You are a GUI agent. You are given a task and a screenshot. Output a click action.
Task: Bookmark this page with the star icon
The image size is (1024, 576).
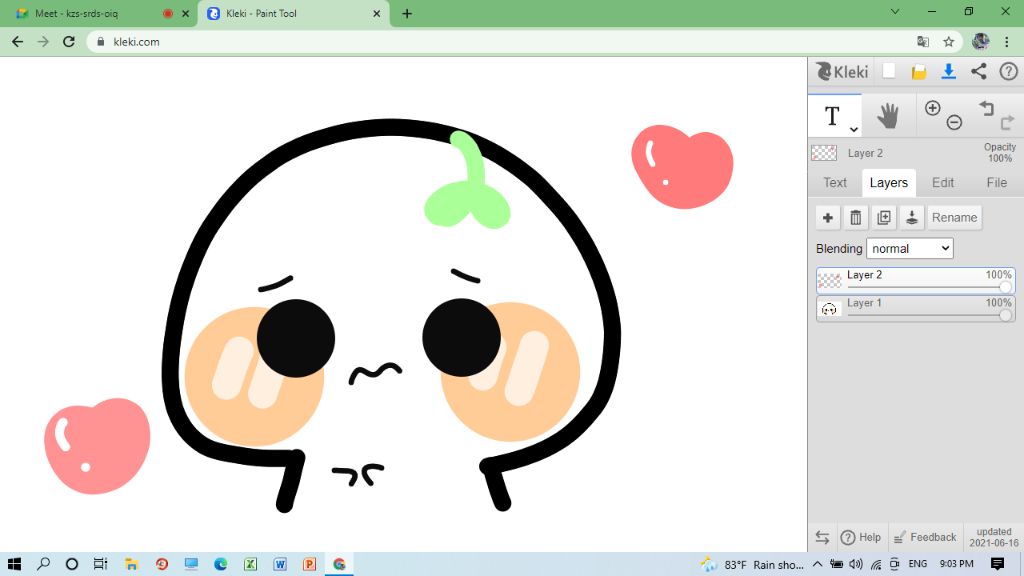click(x=948, y=41)
